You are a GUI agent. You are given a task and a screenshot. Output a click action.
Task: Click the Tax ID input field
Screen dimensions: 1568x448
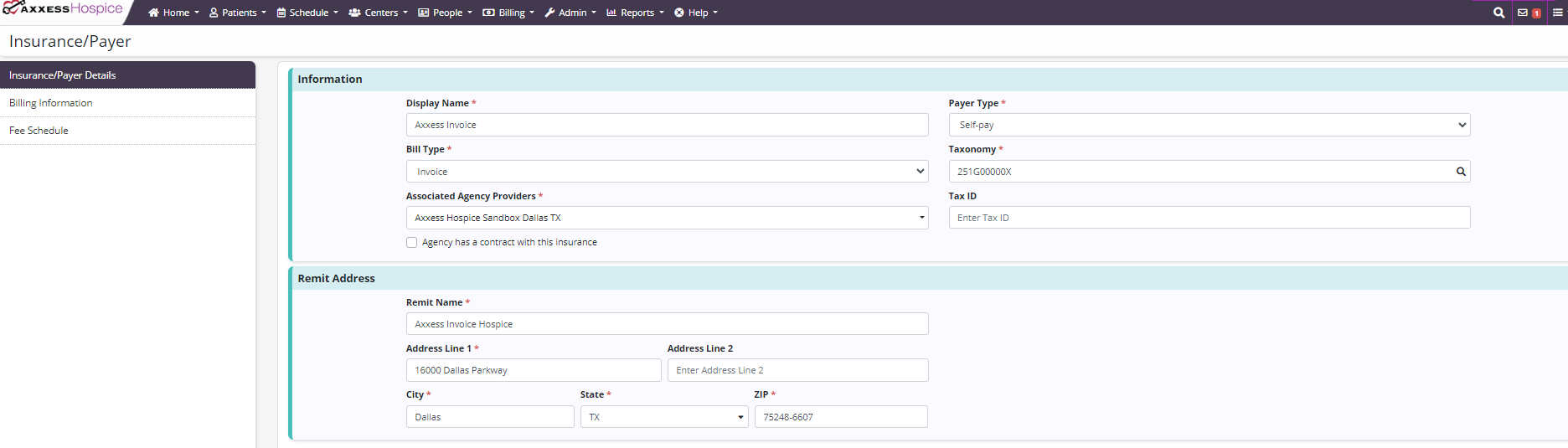click(1209, 218)
